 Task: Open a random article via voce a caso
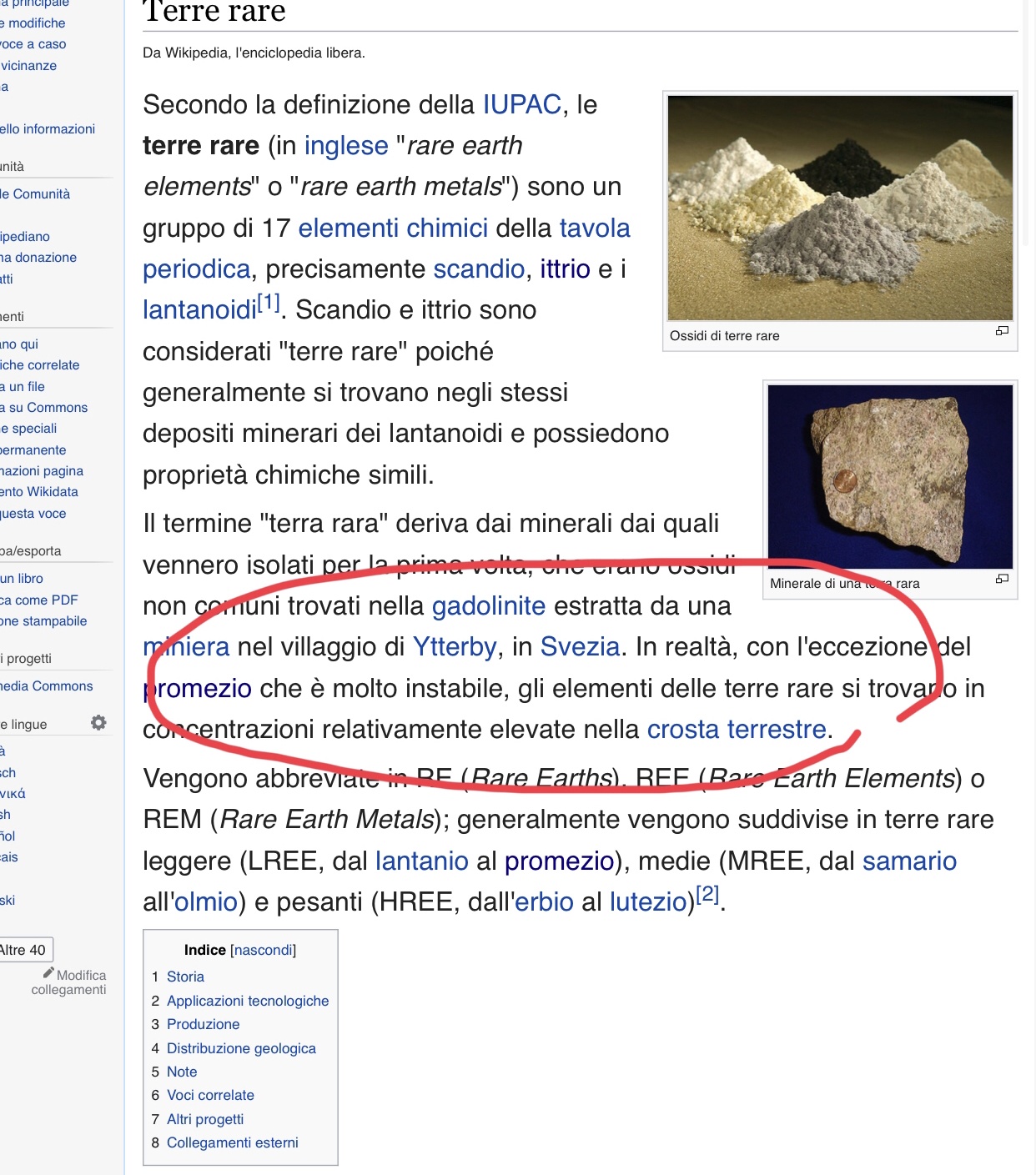click(33, 44)
